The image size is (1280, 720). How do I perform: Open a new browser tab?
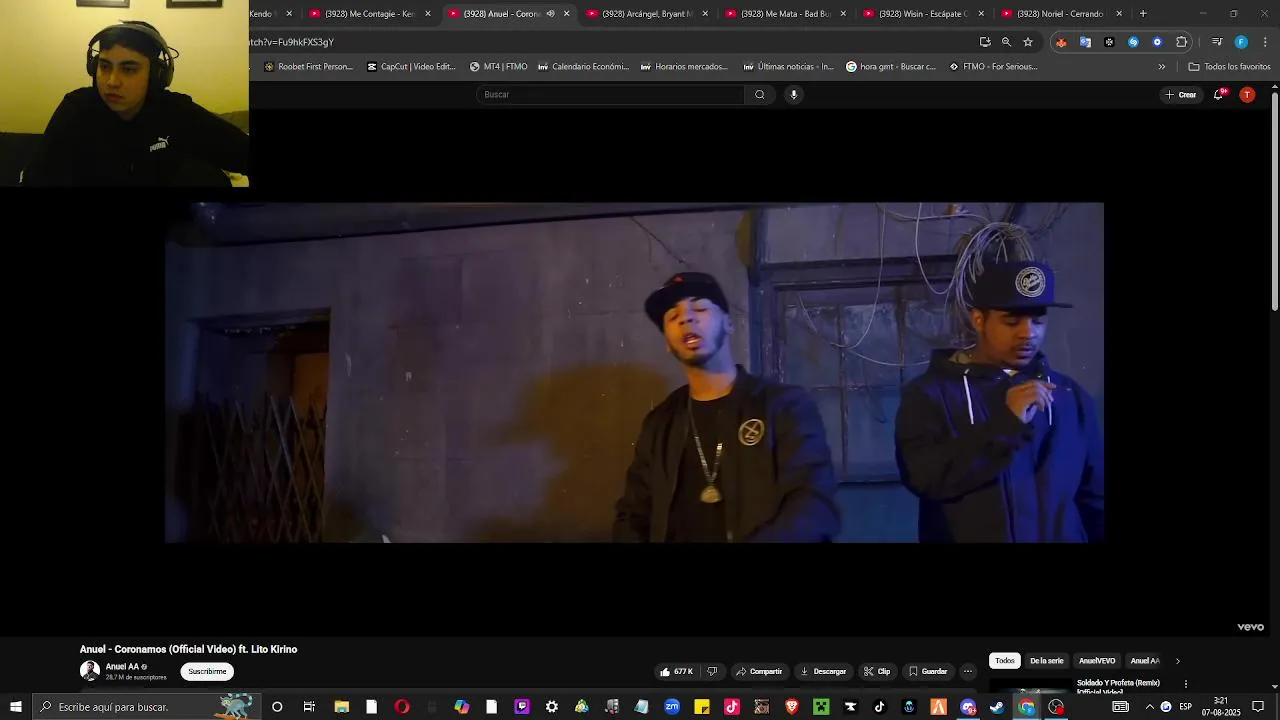[x=1143, y=14]
